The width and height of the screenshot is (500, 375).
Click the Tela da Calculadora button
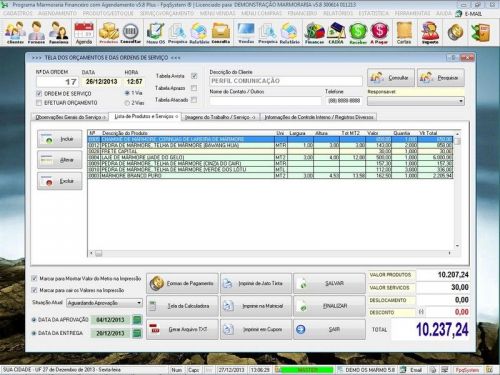[x=182, y=306]
